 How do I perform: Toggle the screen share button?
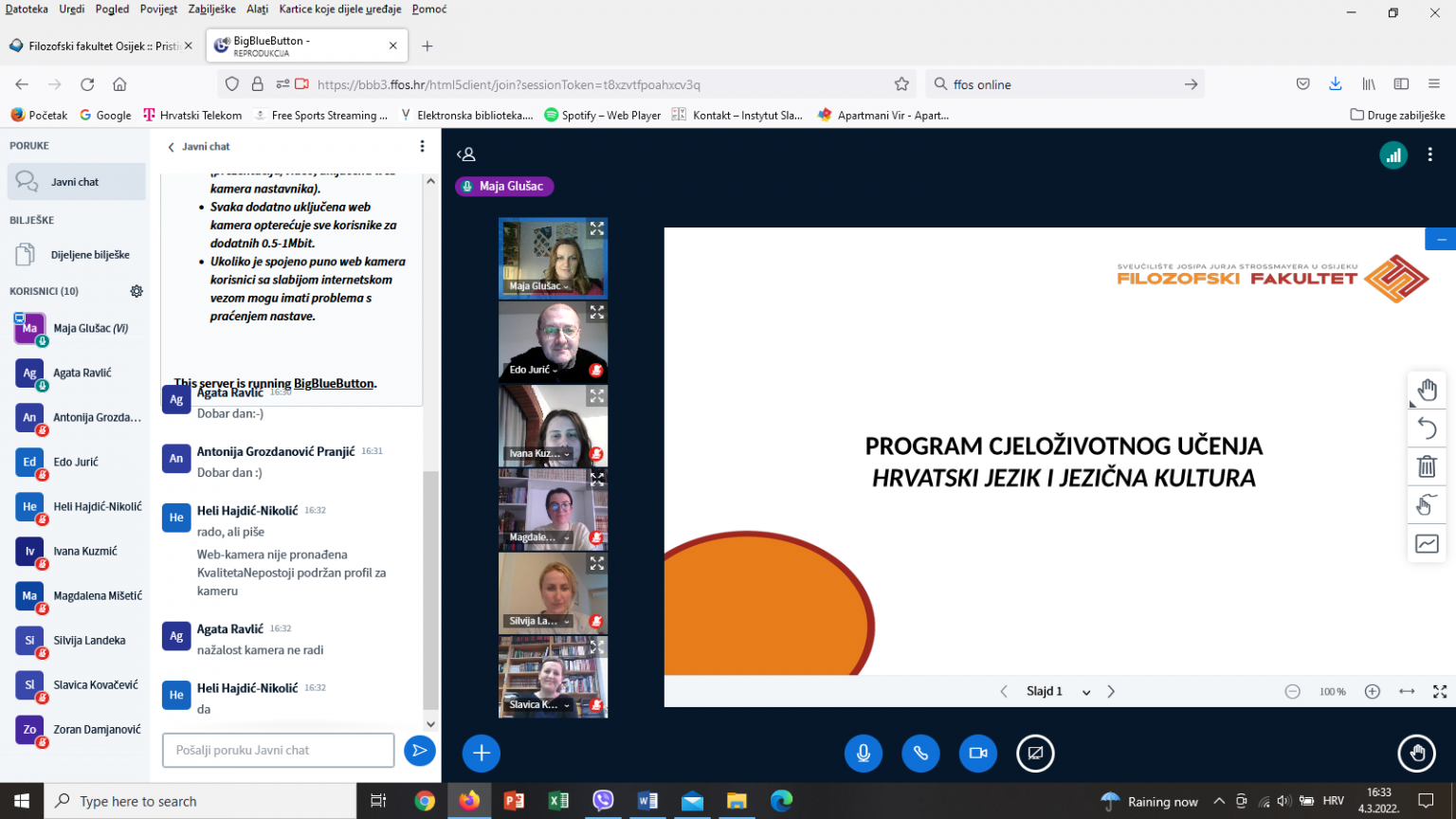click(x=1035, y=754)
